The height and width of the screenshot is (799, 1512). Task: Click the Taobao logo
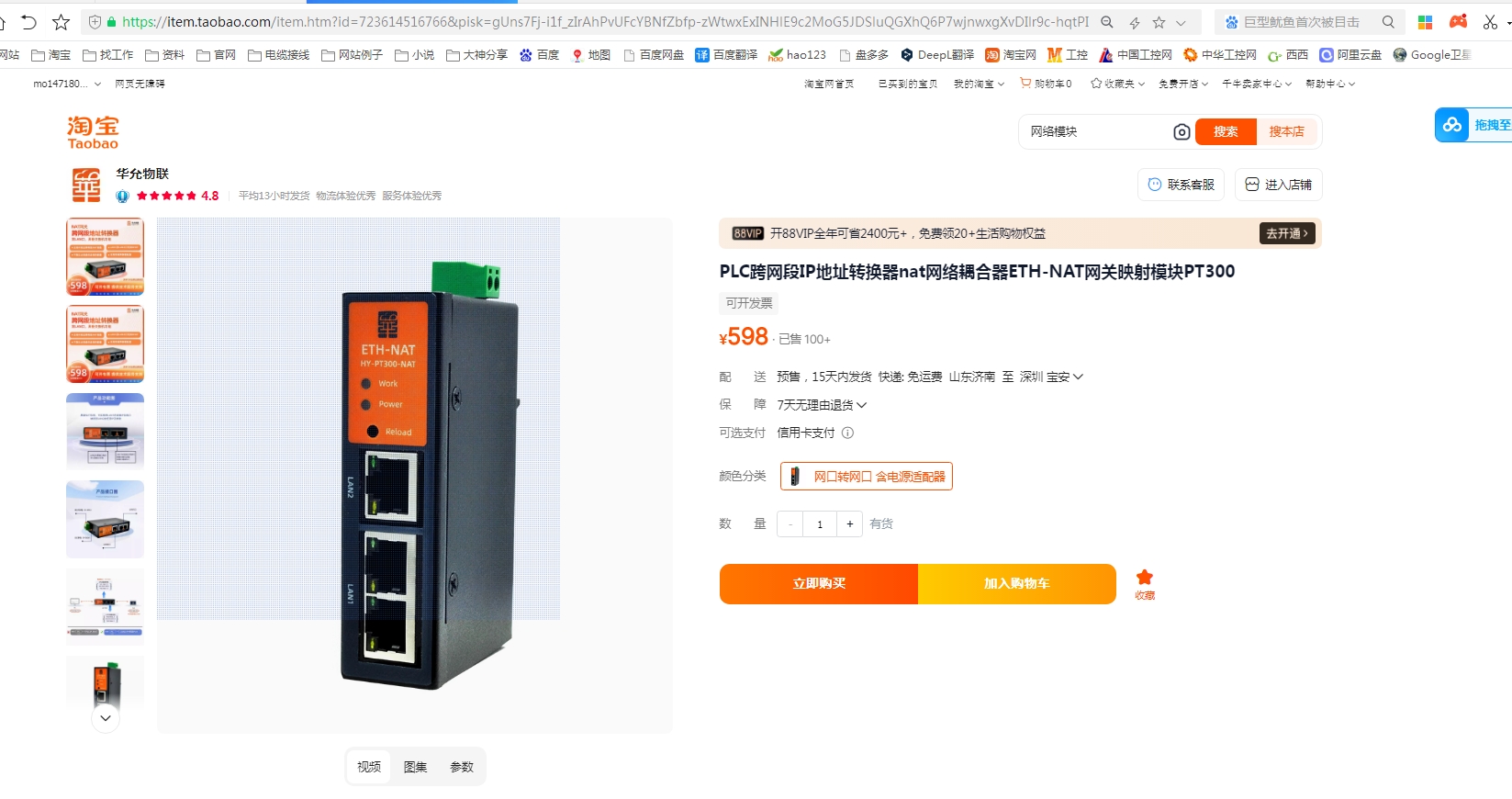pos(93,132)
